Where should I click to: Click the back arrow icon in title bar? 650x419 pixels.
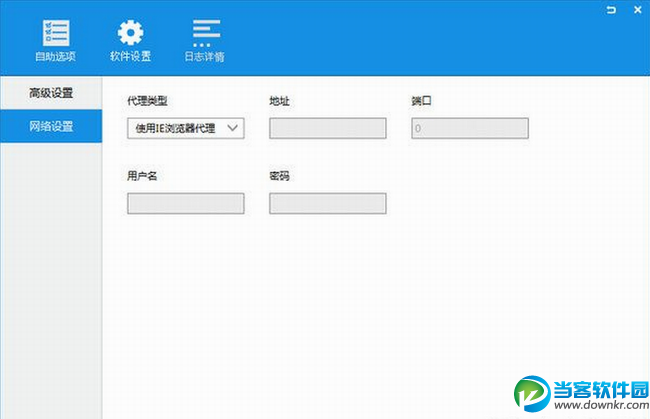[611, 10]
